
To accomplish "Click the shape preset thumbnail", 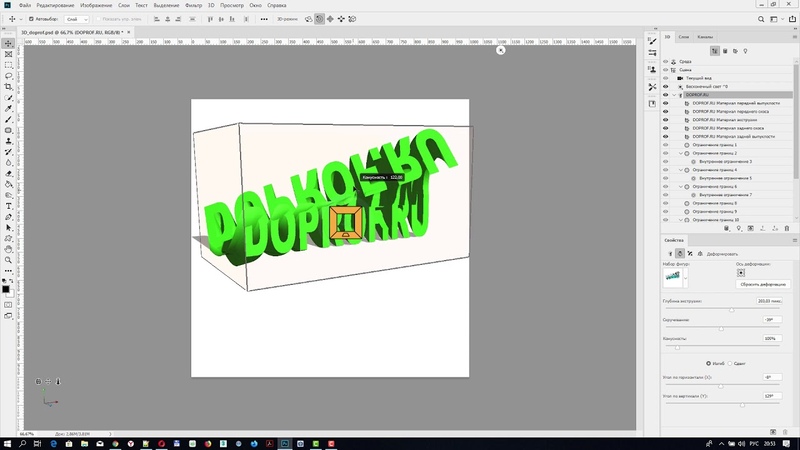I will pyautogui.click(x=672, y=278).
